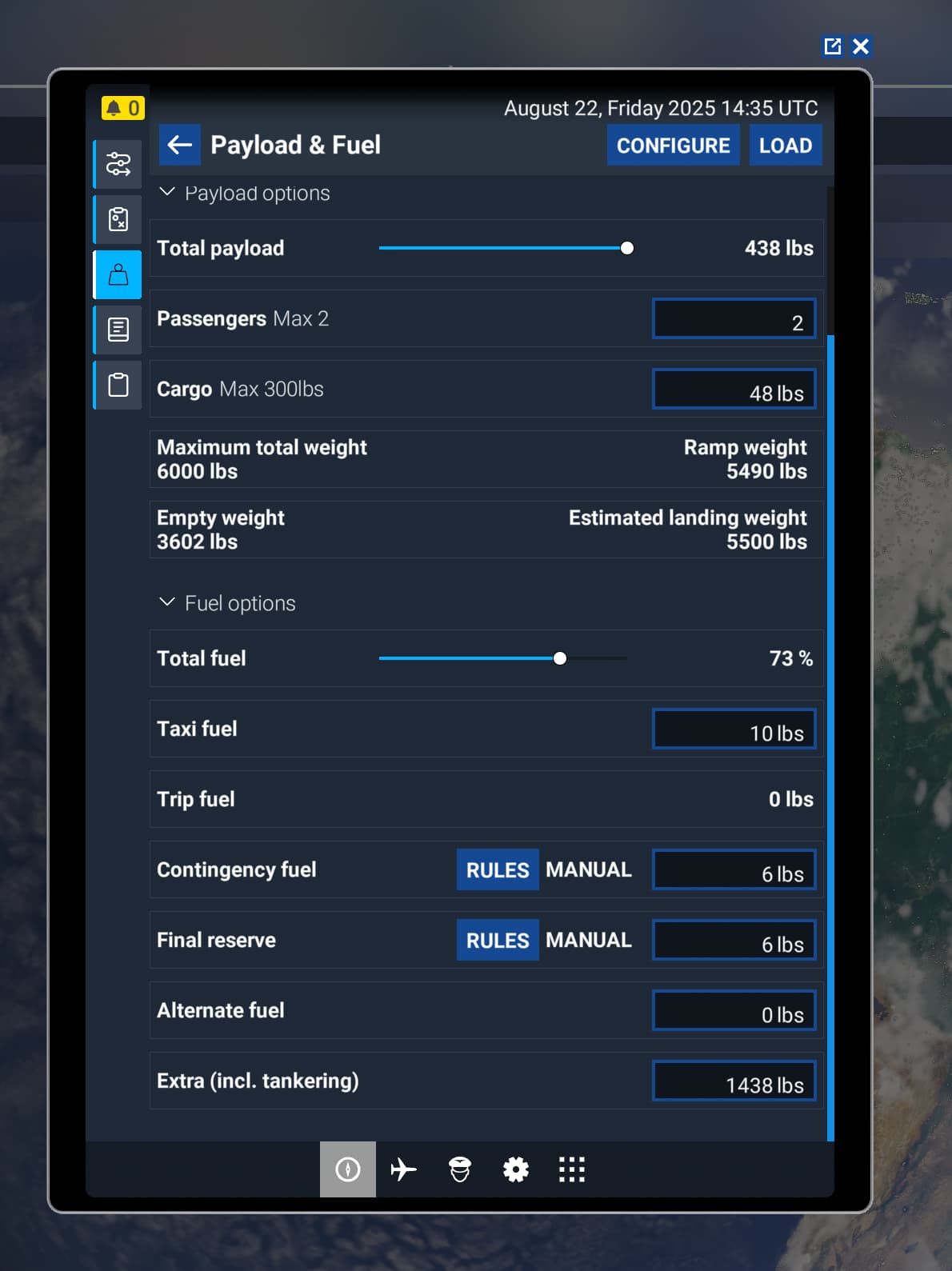Screen dimensions: 952x1271
Task: Go back with the arrow button
Action: [x=180, y=145]
